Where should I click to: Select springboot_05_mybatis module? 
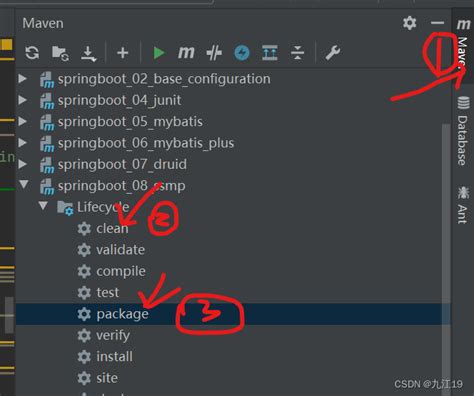click(x=130, y=122)
